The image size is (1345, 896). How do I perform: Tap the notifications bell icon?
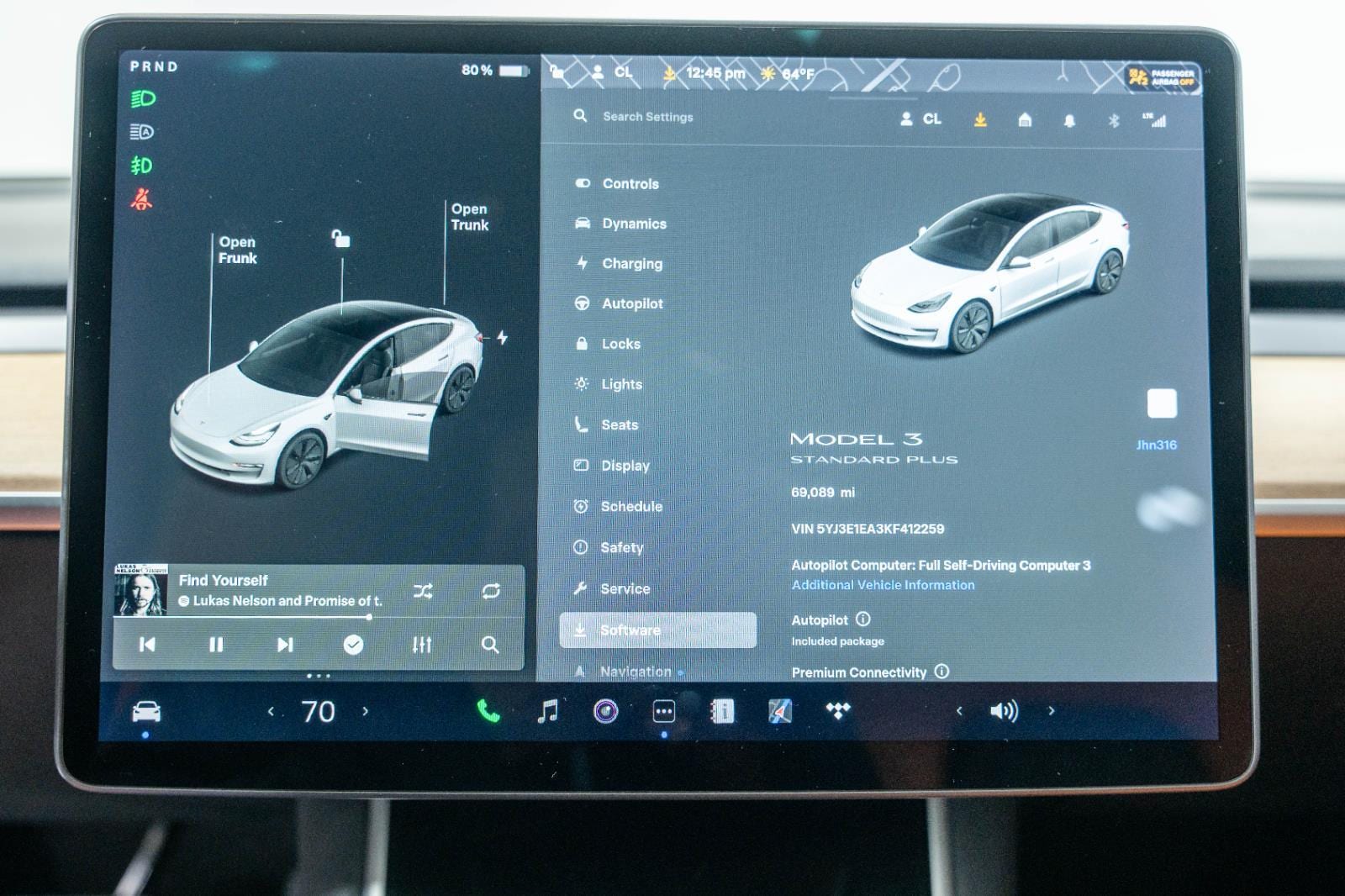click(x=1069, y=120)
